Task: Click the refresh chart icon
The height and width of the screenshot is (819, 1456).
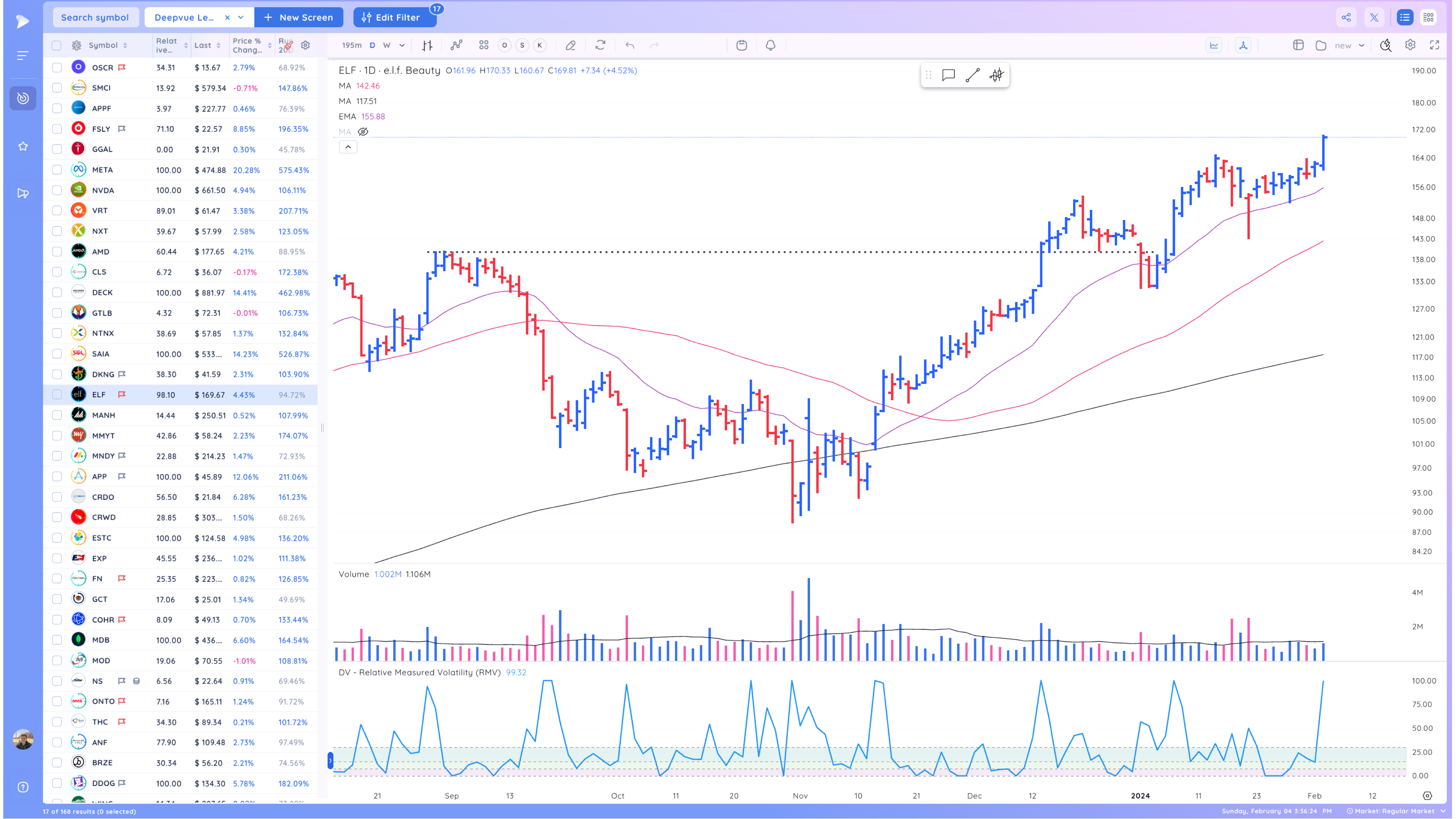Action: click(600, 45)
